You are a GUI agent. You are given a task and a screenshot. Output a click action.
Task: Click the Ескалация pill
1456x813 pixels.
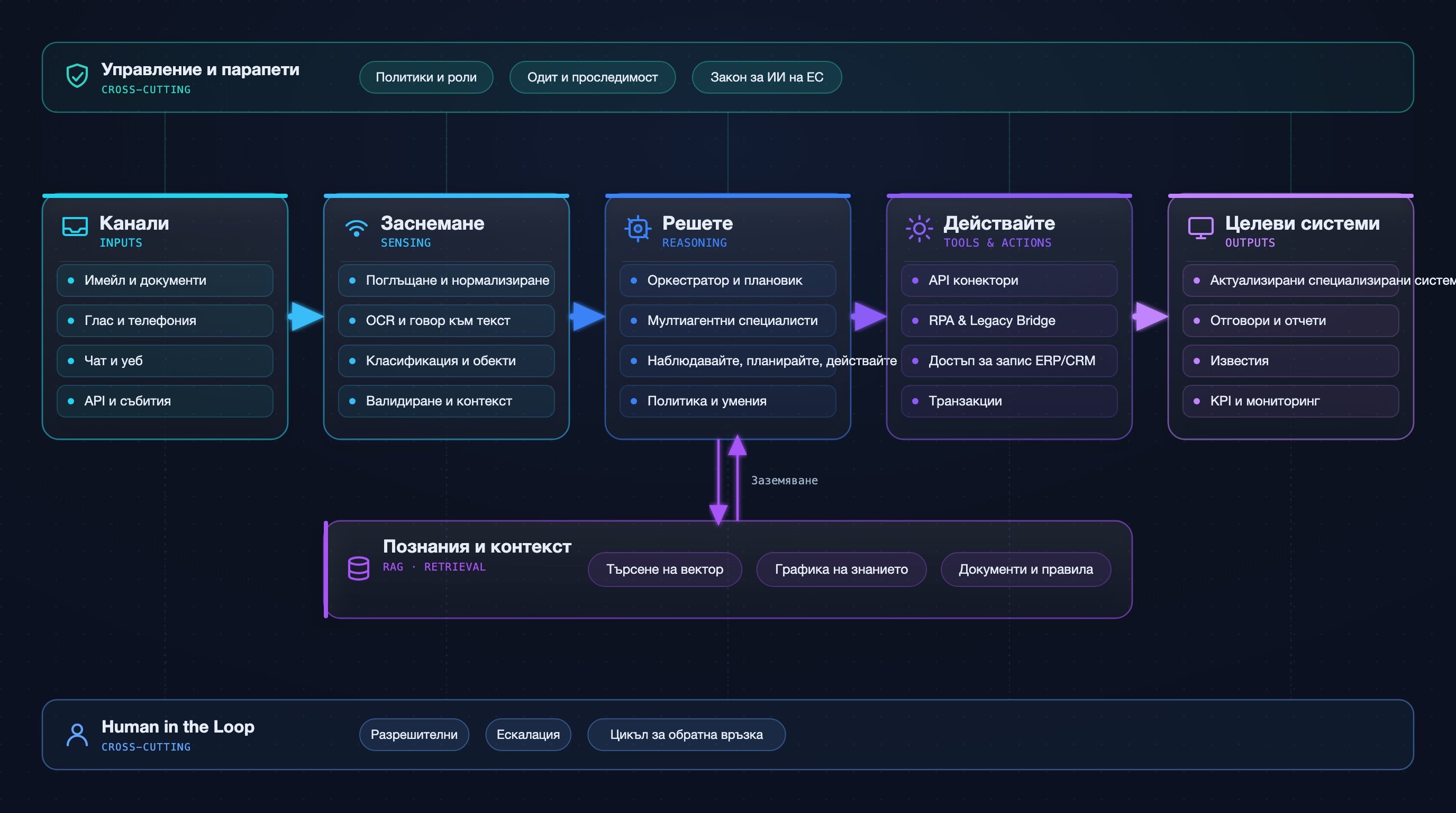[x=528, y=735]
